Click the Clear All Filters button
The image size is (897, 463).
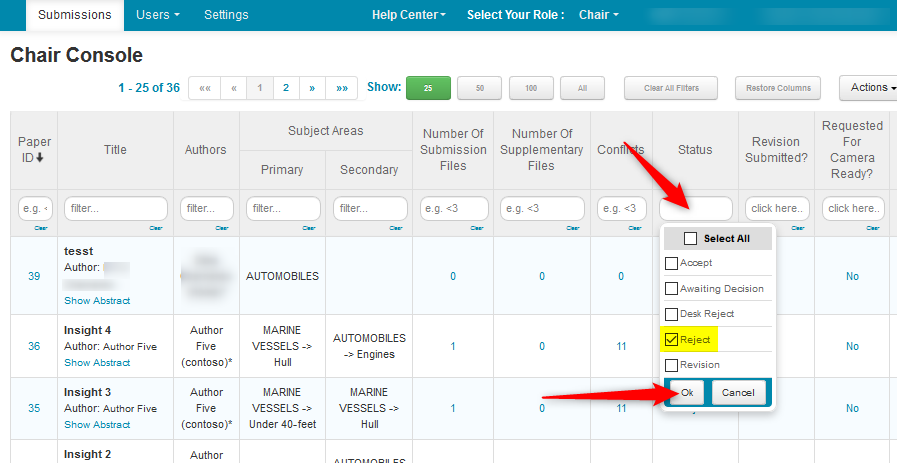(670, 88)
